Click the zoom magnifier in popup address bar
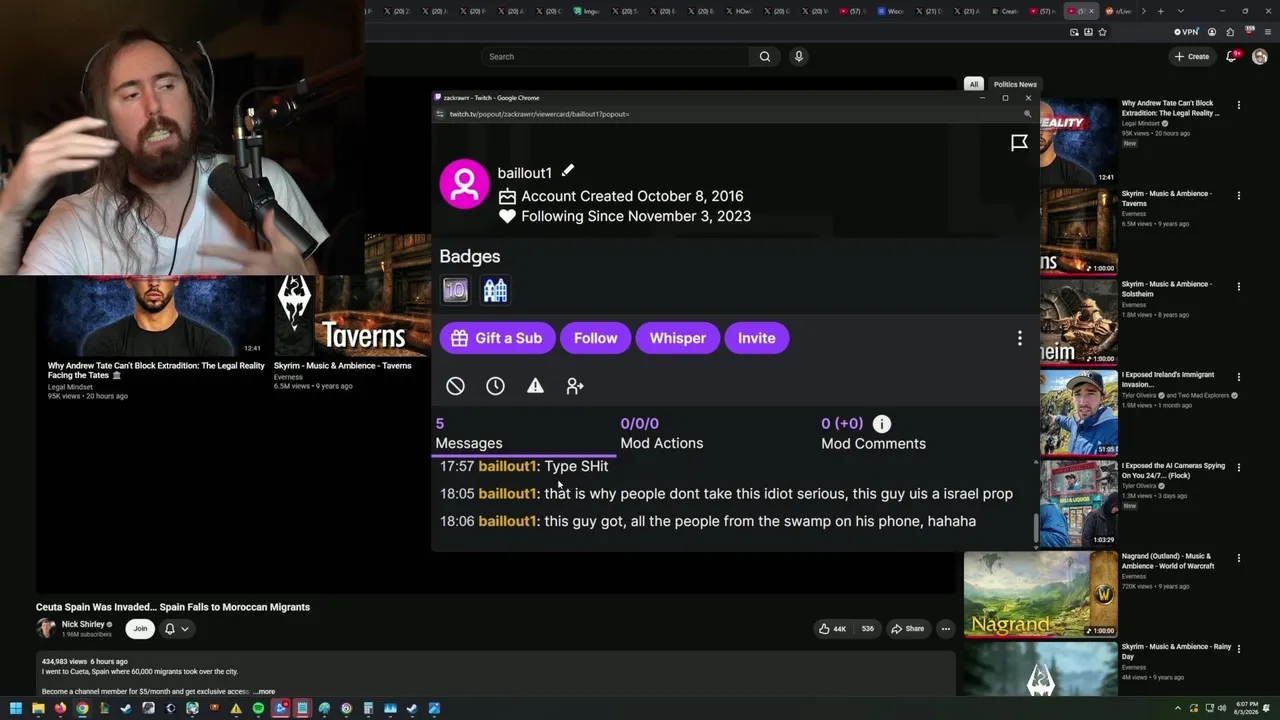The height and width of the screenshot is (720, 1280). pyautogui.click(x=1027, y=114)
